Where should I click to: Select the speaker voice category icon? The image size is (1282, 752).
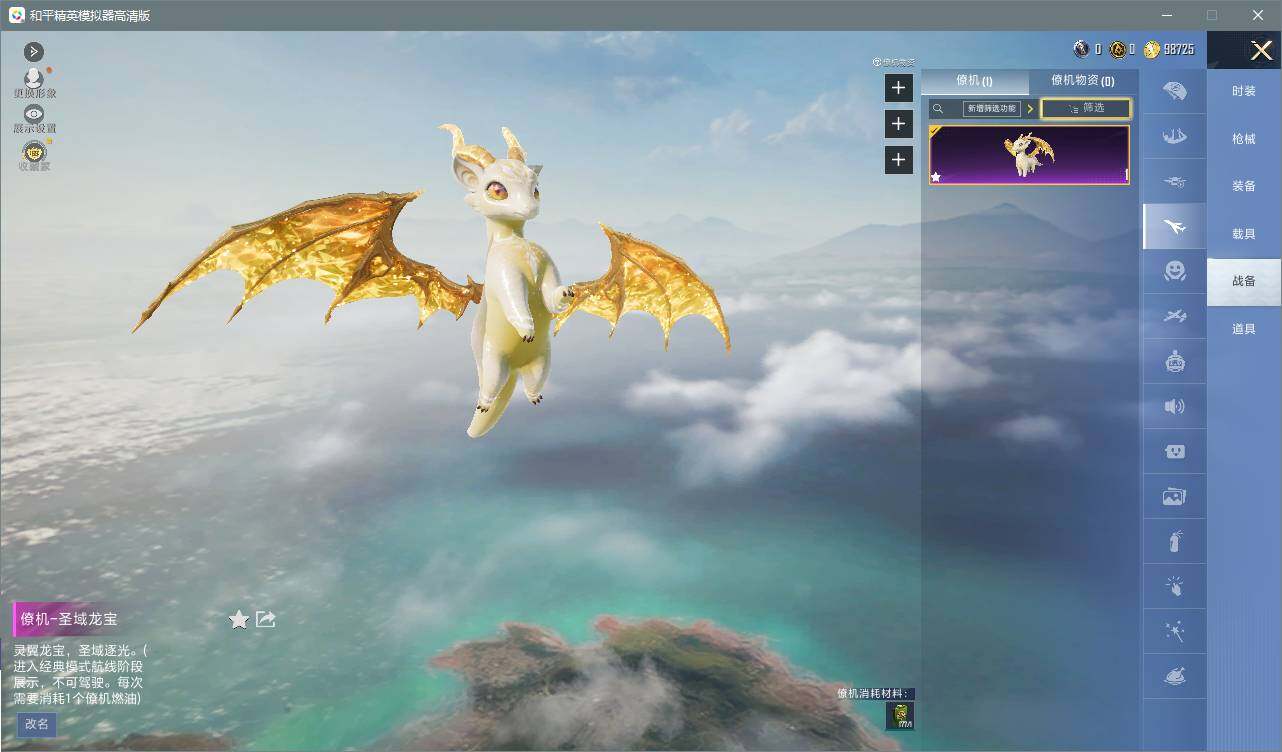1175,406
